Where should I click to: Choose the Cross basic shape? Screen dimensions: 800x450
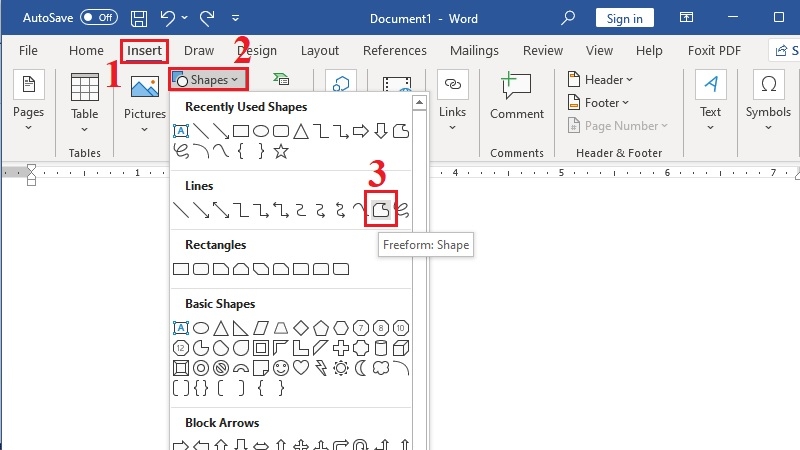pyautogui.click(x=341, y=348)
